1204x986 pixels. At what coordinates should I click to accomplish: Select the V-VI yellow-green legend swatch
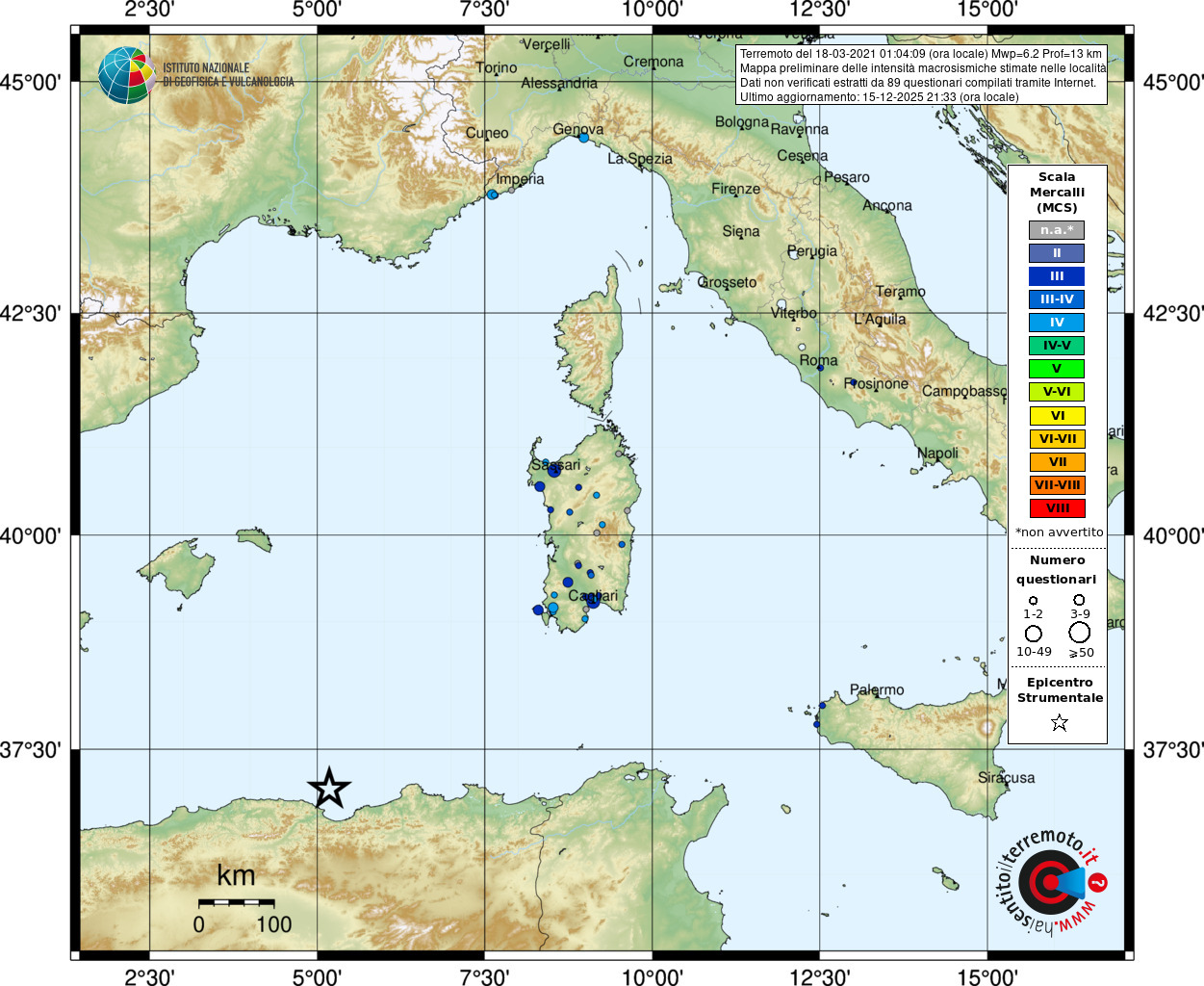pyautogui.click(x=1057, y=392)
